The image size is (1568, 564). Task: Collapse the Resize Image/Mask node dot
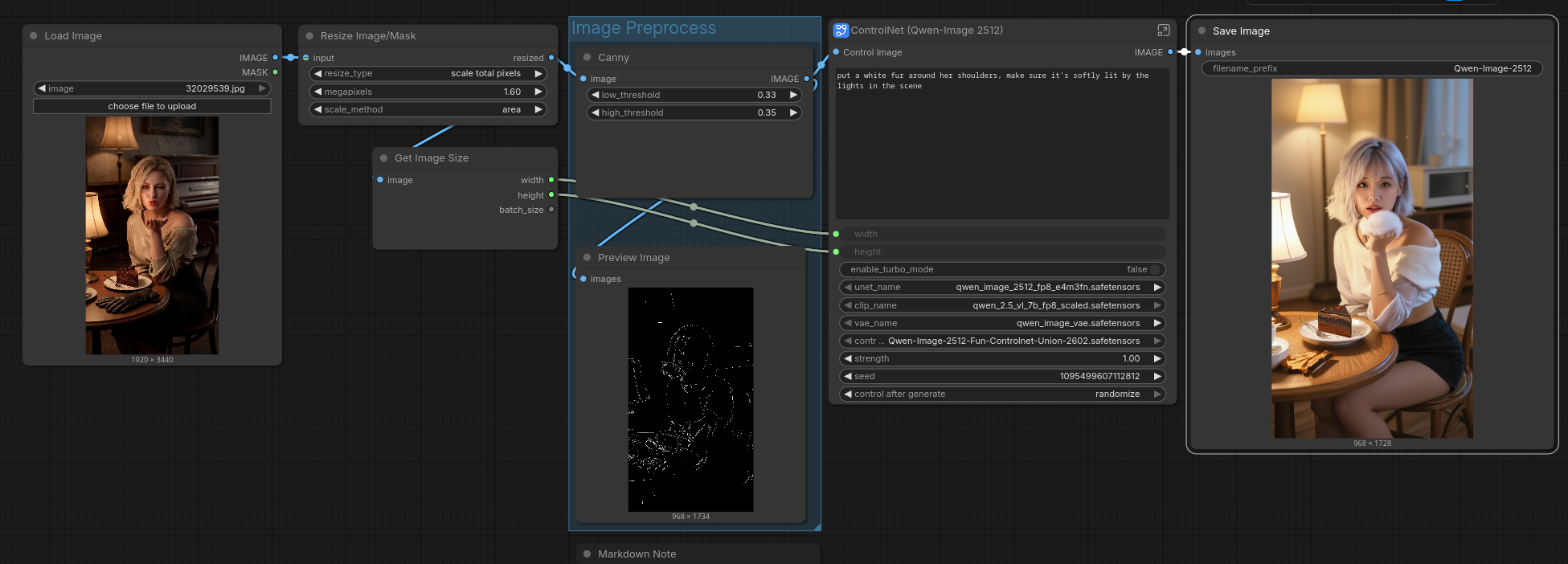click(309, 36)
